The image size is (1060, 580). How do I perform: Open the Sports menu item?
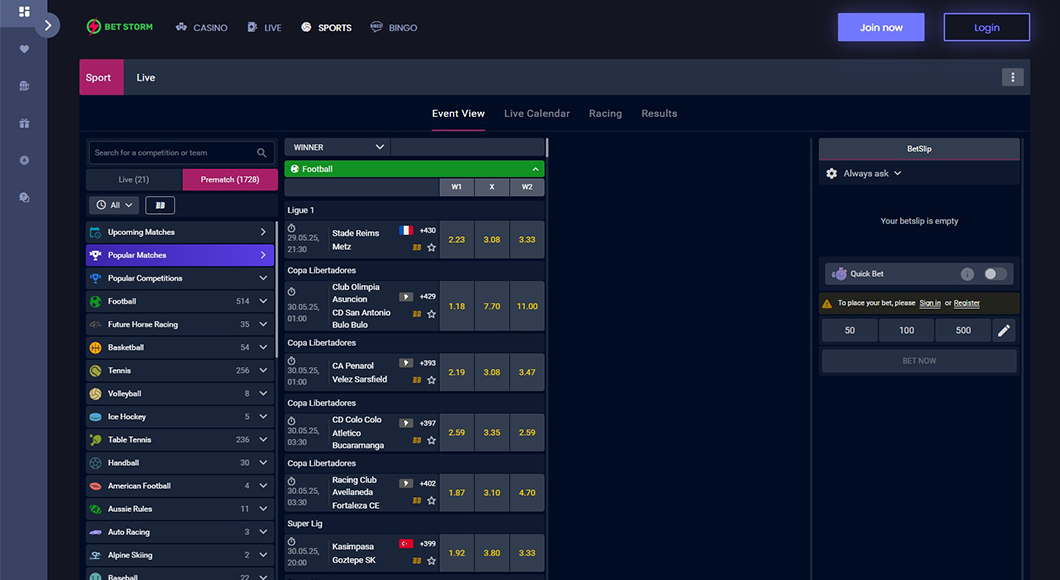tap(327, 28)
